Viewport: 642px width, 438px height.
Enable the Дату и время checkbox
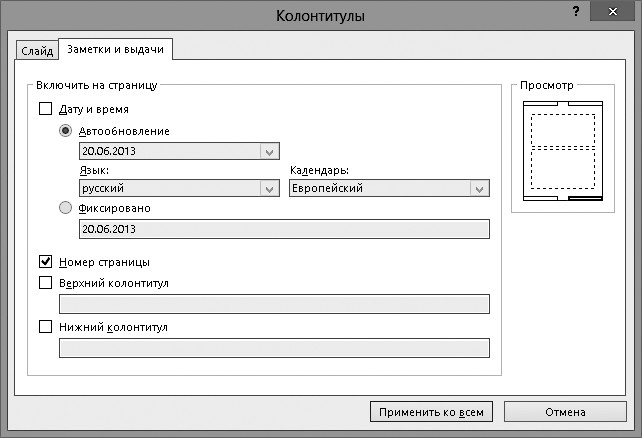point(44,109)
